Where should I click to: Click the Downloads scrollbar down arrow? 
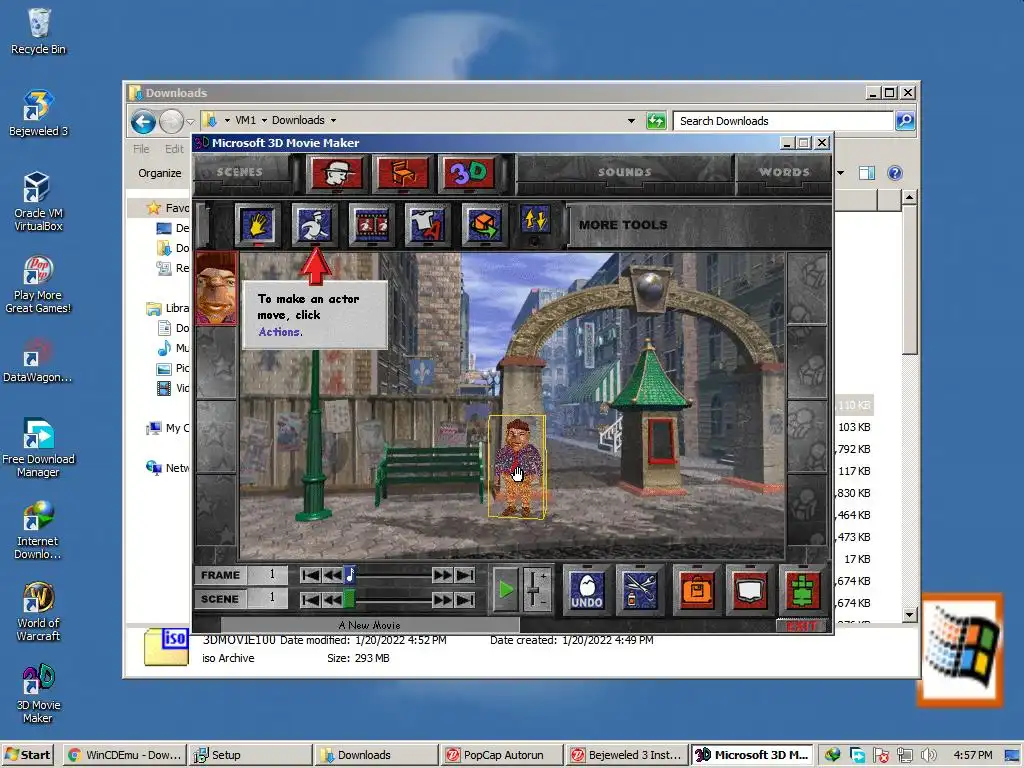click(909, 615)
